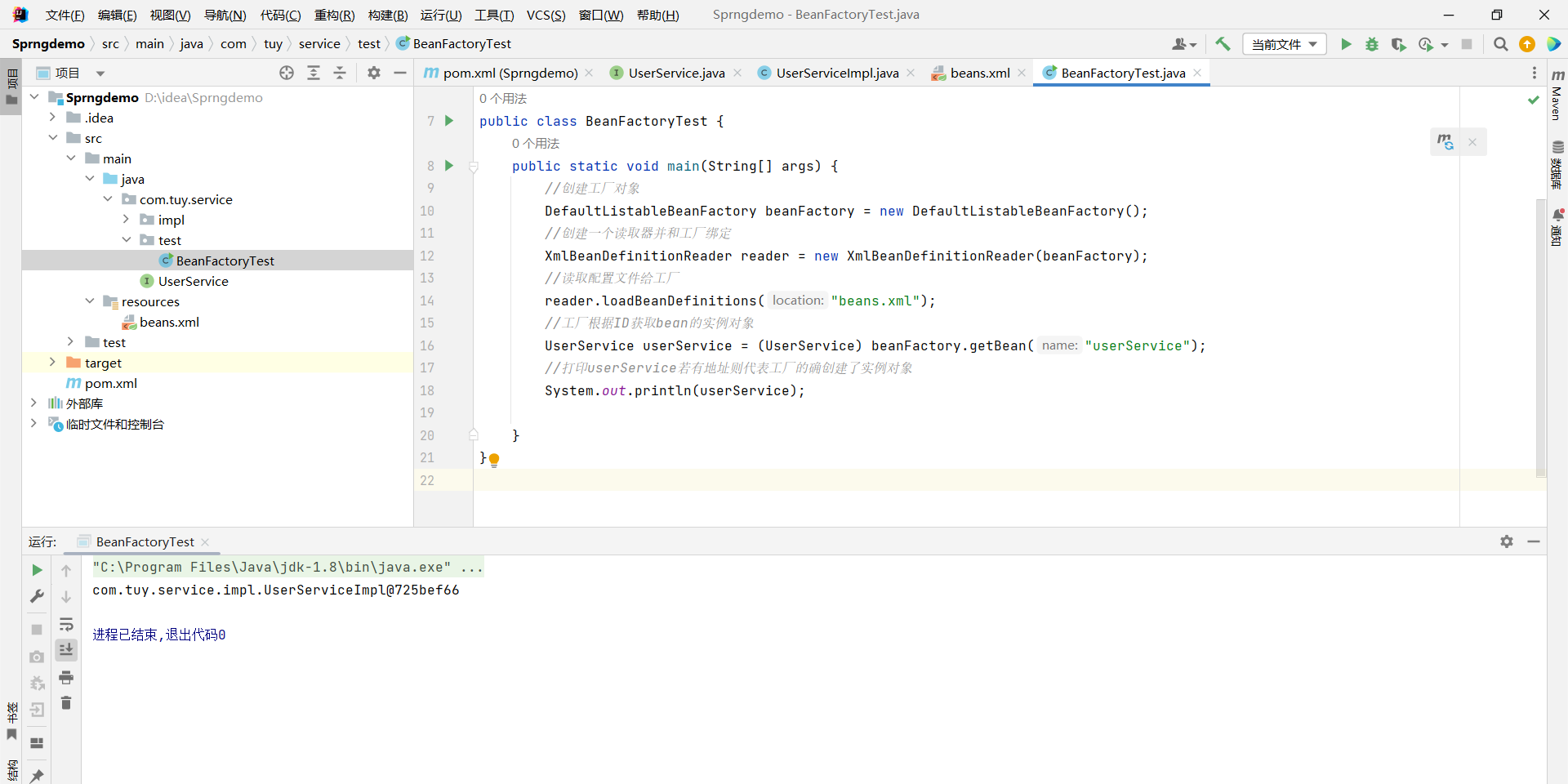Viewport: 1568px width, 784px height.
Task: Click the green inspection checkmark above the editor
Action: [1534, 100]
